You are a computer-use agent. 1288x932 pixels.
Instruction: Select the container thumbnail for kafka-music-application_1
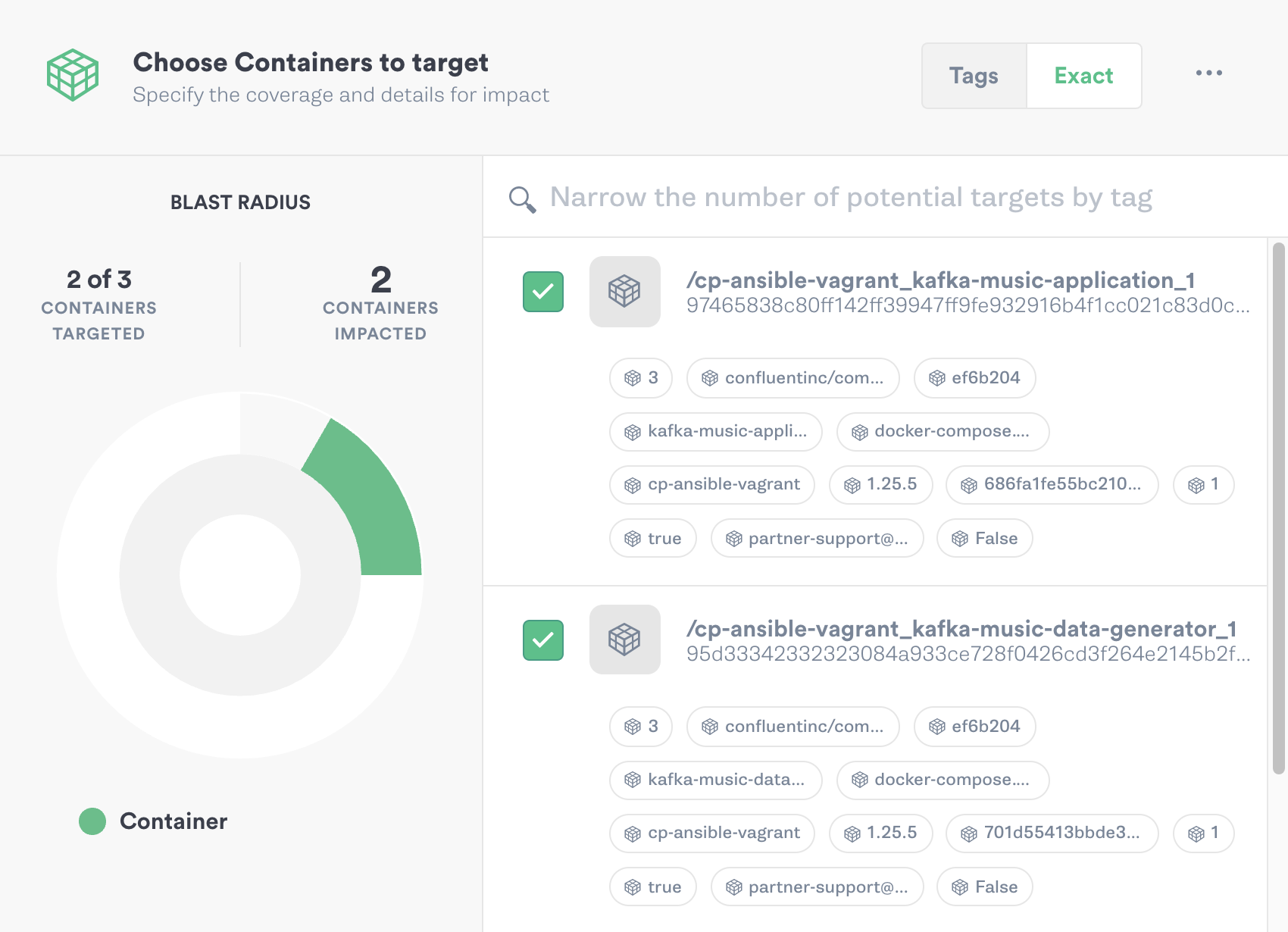(x=624, y=292)
